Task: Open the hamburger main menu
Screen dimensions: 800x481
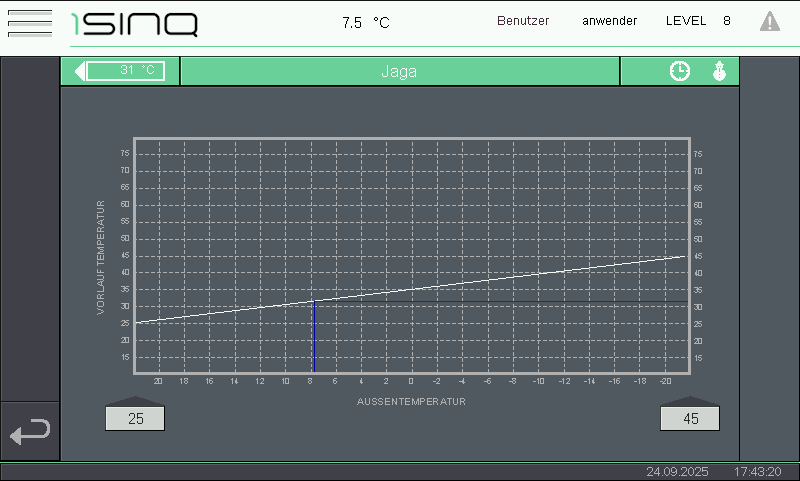Action: tap(29, 22)
